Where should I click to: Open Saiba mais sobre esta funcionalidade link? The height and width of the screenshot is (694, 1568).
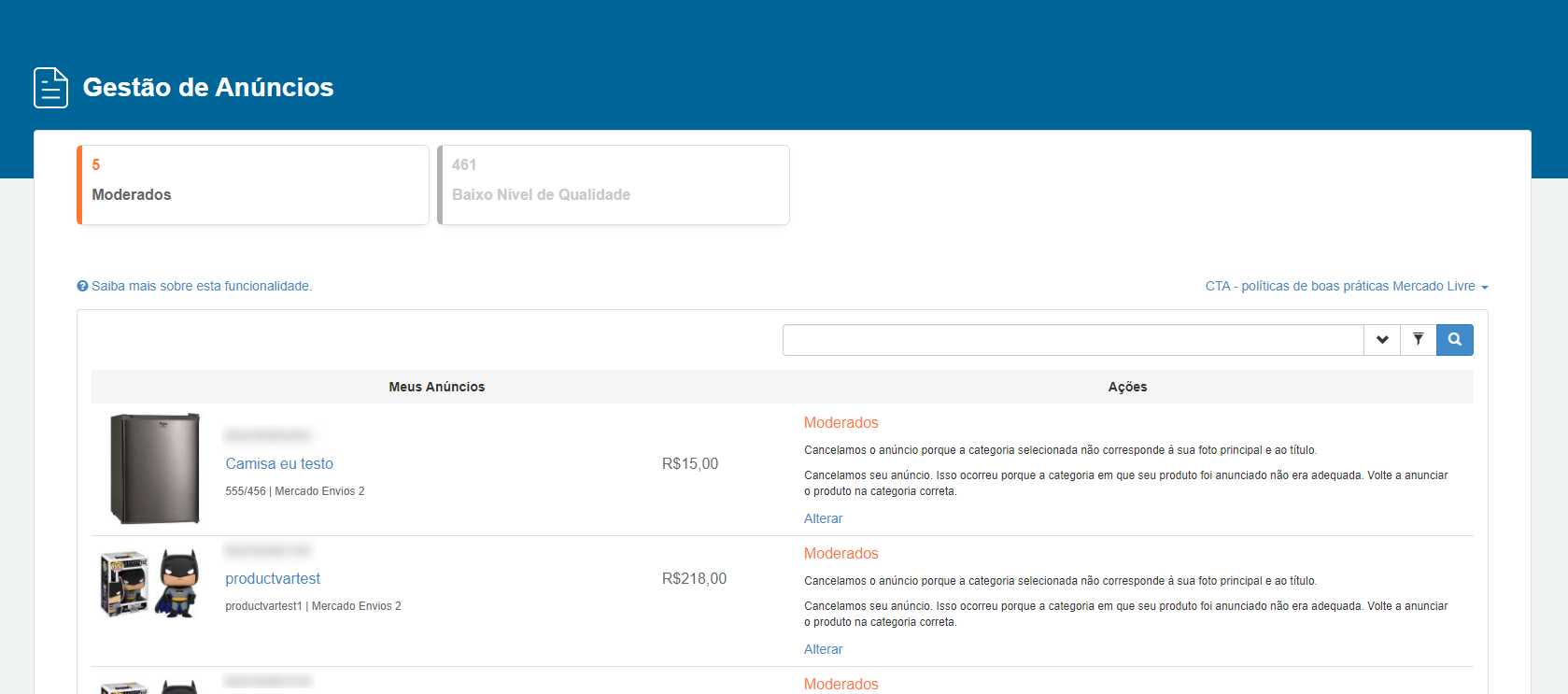click(x=202, y=287)
